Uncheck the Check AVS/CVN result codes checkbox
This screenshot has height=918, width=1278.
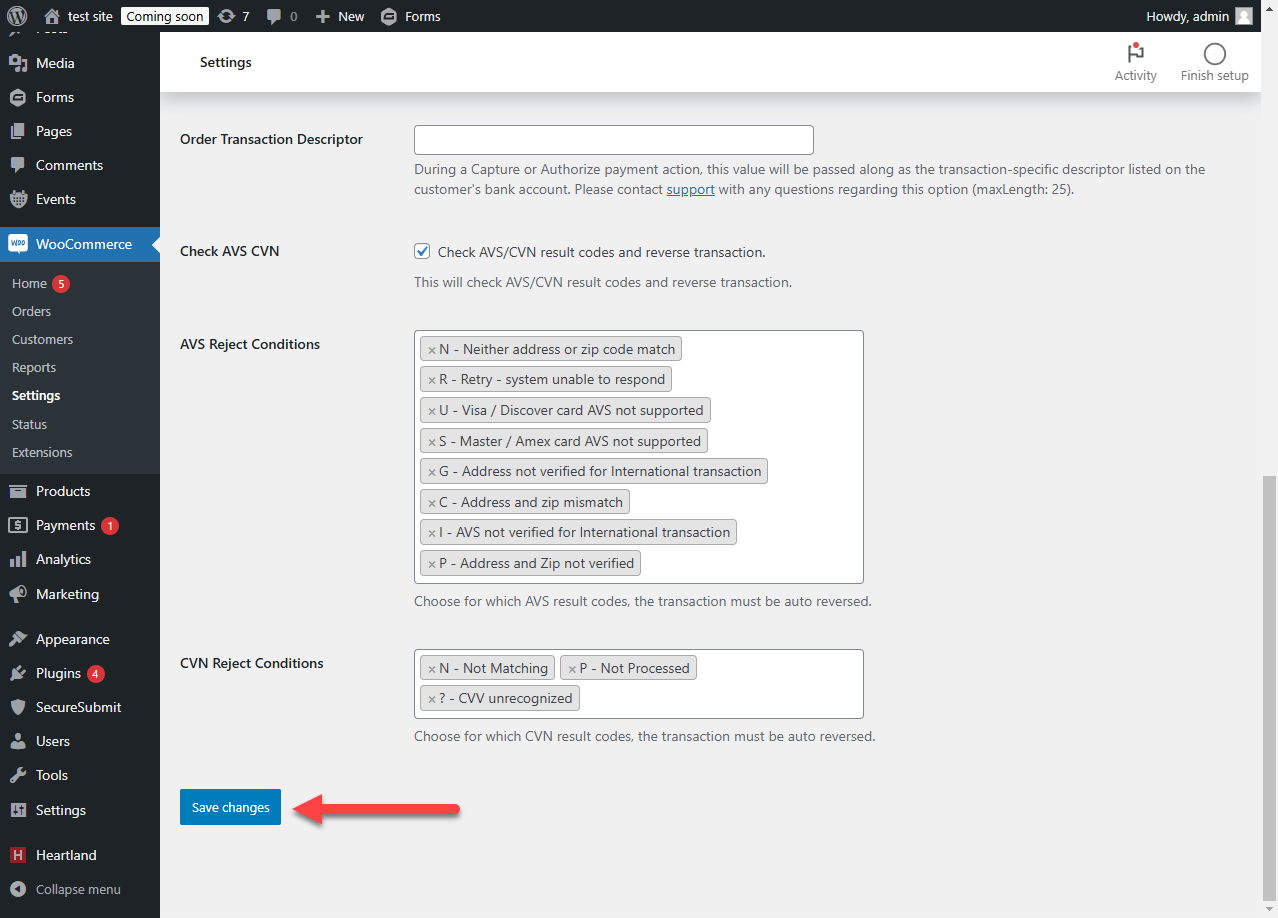(422, 252)
